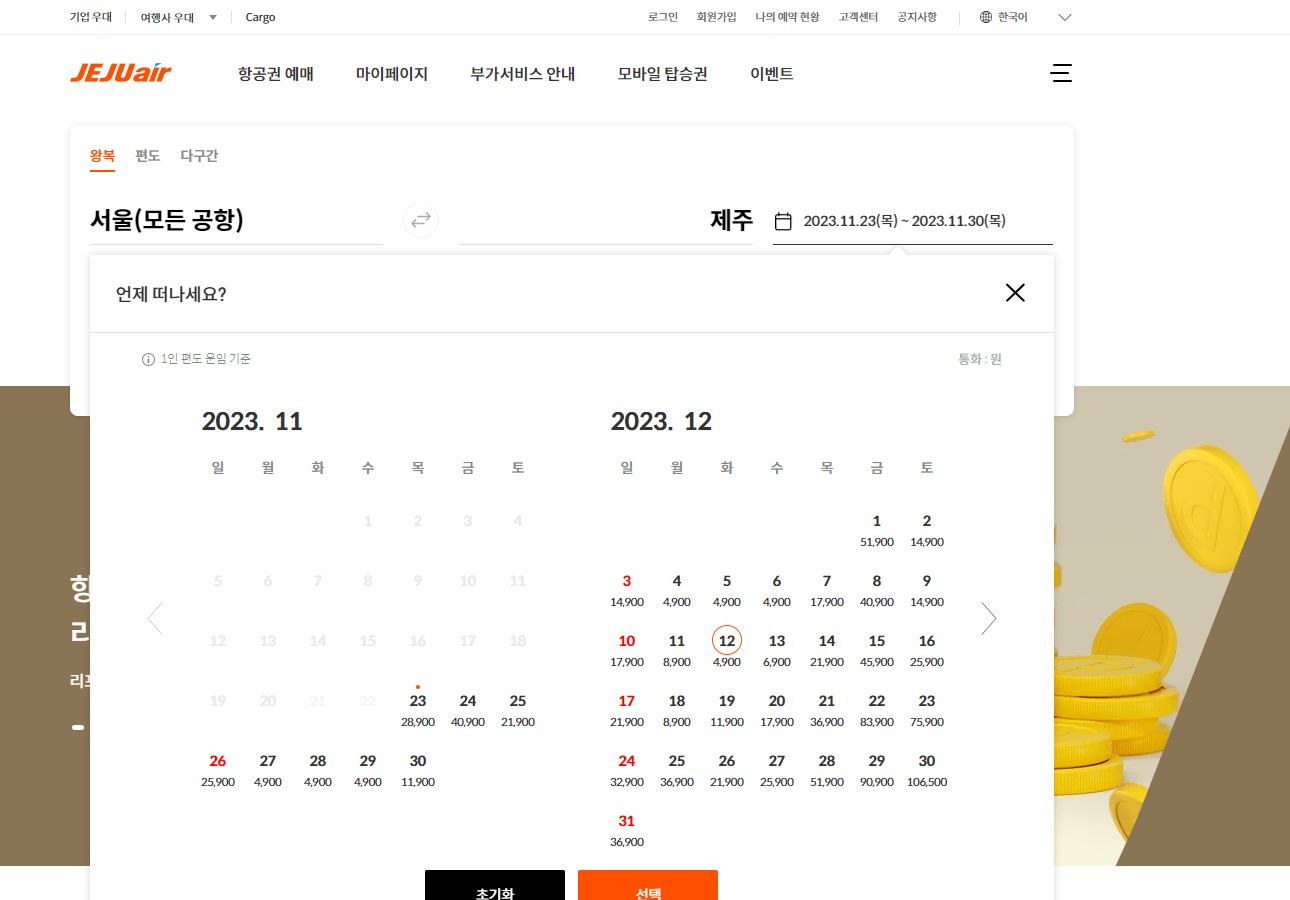Expand the 한국어 language dropdown chevron
This screenshot has height=900, width=1290.
pyautogui.click(x=1065, y=17)
